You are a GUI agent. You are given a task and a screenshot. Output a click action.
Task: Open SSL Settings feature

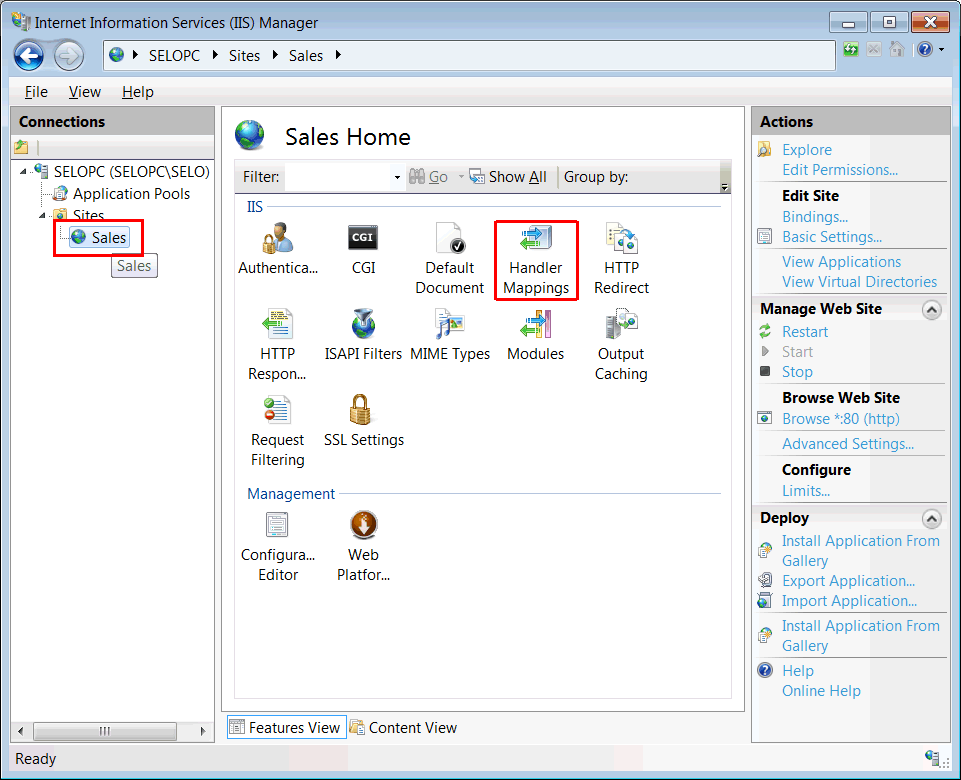click(x=363, y=420)
